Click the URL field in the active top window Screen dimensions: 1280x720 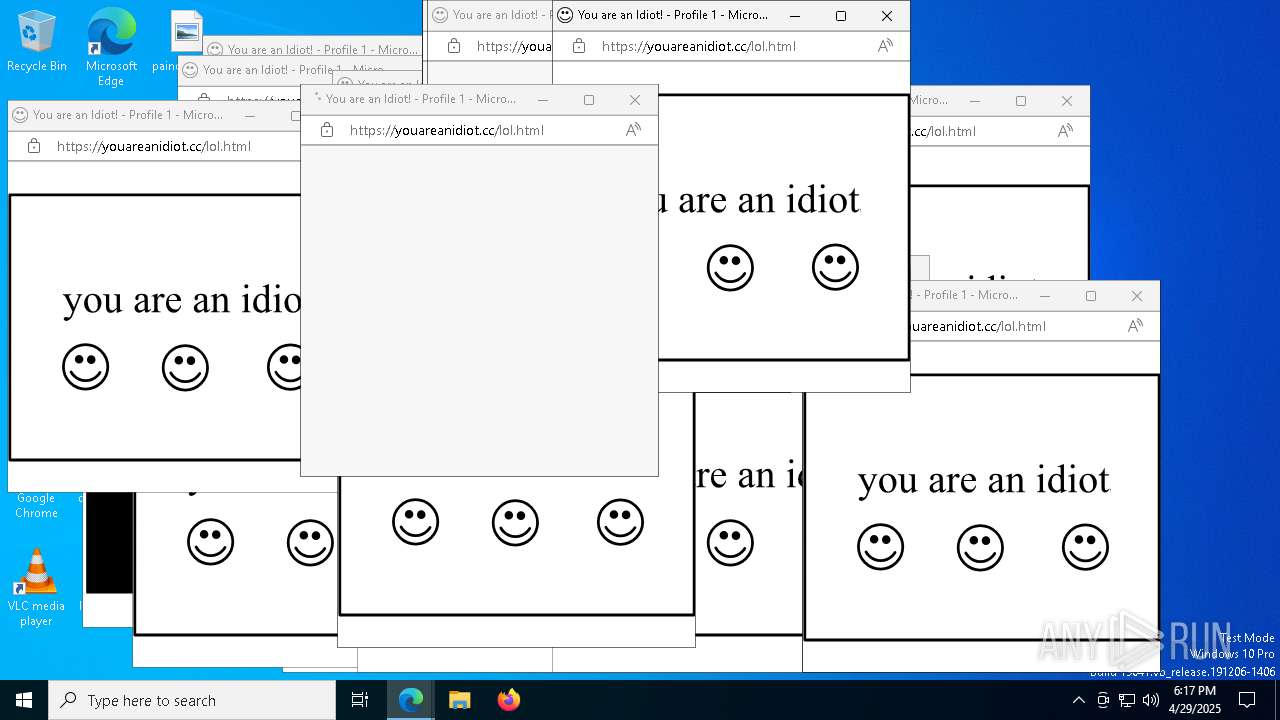pyautogui.click(x=699, y=46)
